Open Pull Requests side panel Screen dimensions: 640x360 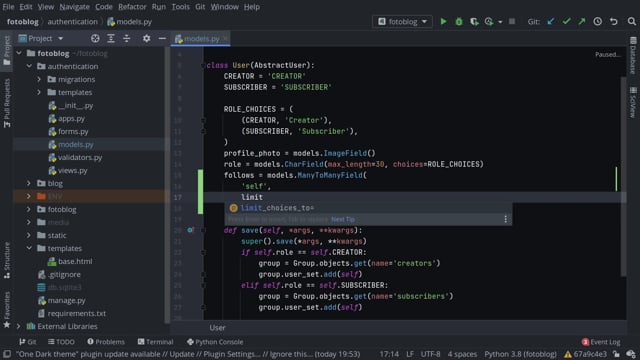pyautogui.click(x=7, y=103)
